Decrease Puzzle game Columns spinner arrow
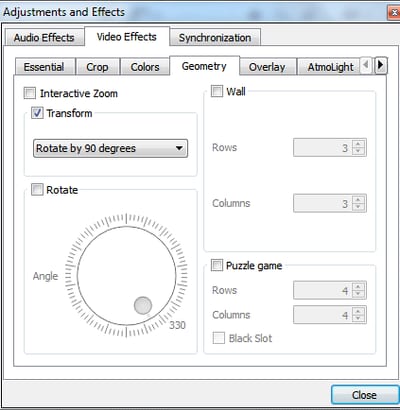 [x=358, y=318]
